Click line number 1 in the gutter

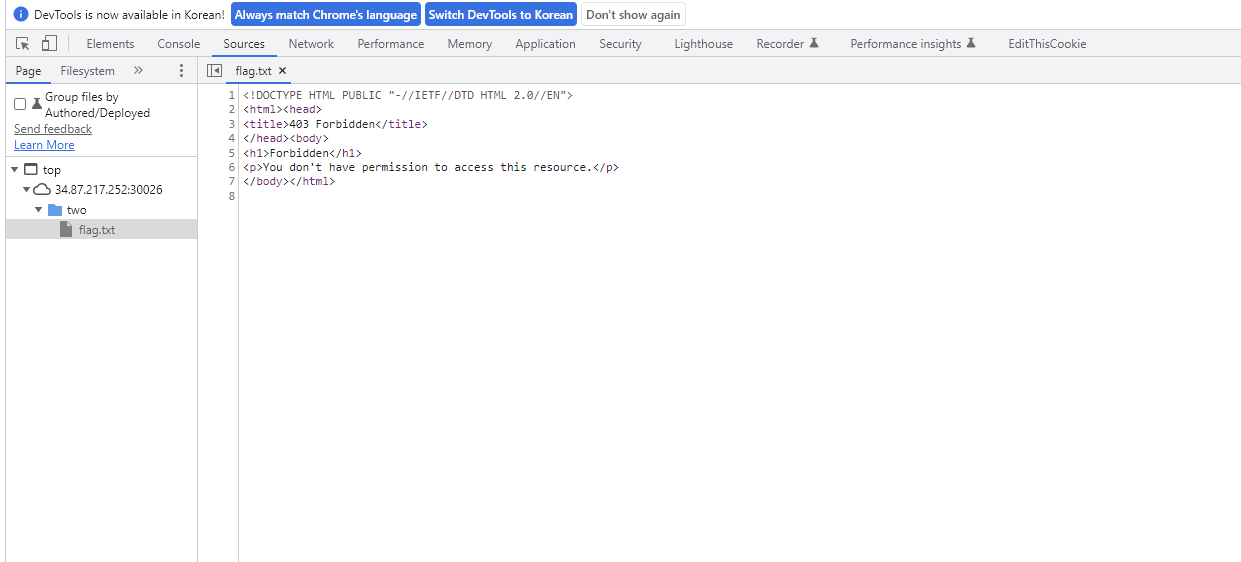pyautogui.click(x=231, y=95)
